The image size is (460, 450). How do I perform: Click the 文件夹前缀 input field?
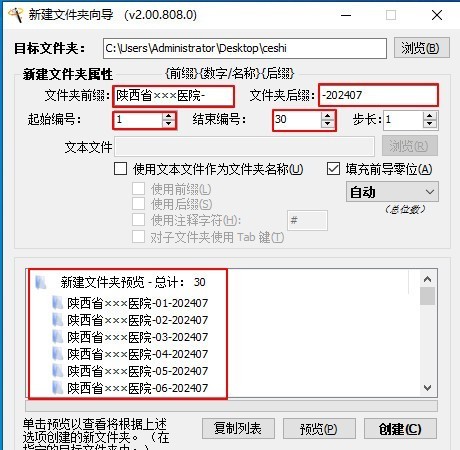(173, 96)
